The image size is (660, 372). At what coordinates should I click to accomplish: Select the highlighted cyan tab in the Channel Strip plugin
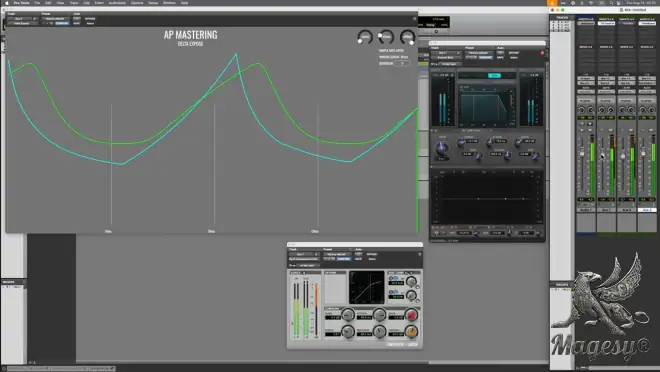494,76
